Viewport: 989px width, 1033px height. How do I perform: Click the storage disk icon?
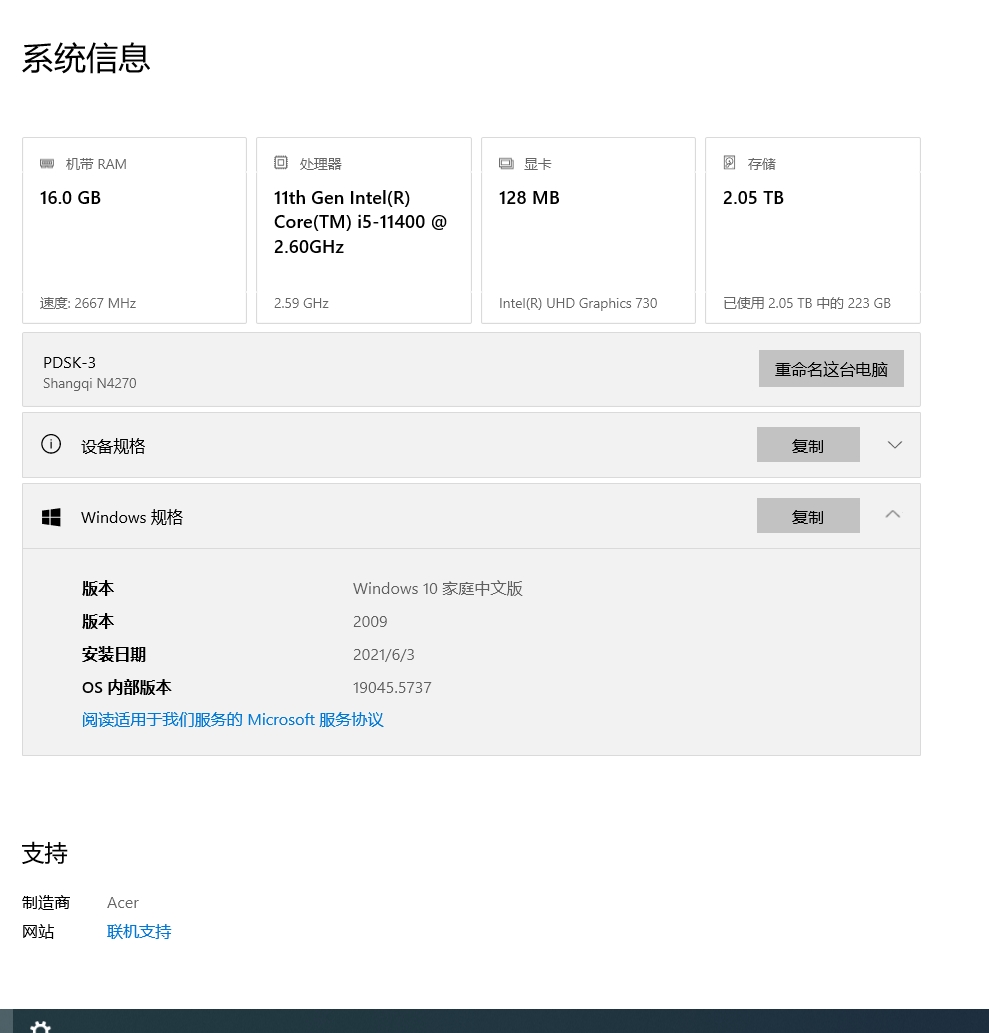tap(729, 163)
